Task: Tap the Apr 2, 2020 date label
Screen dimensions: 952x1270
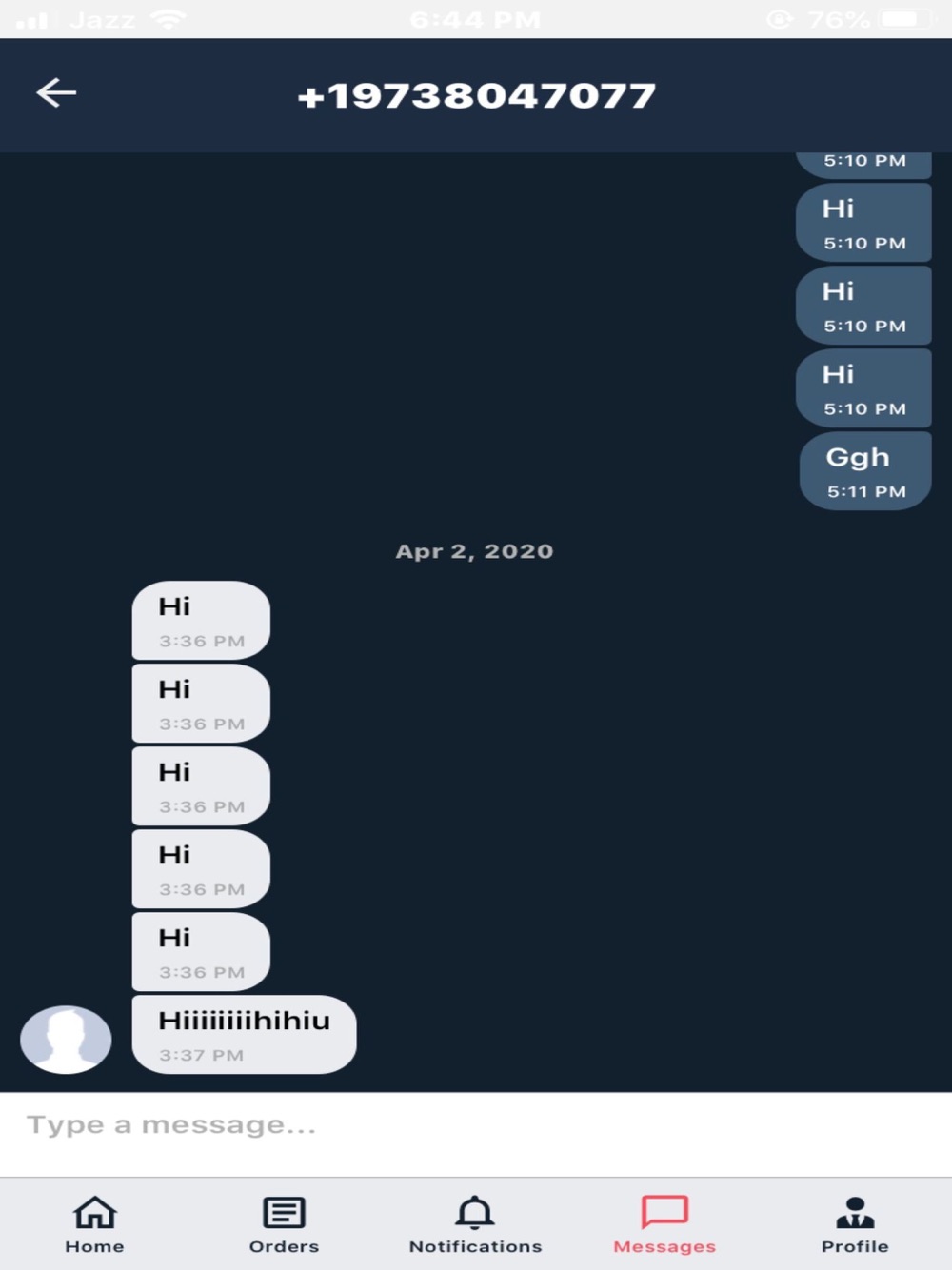Action: pyautogui.click(x=474, y=551)
